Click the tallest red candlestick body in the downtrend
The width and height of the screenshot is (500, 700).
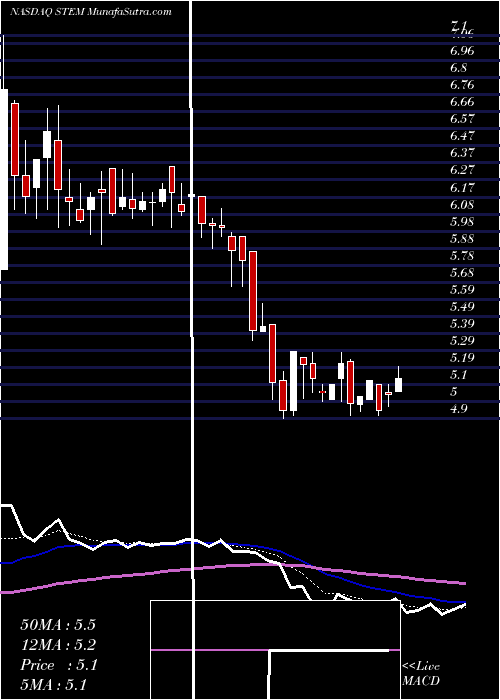[253, 291]
